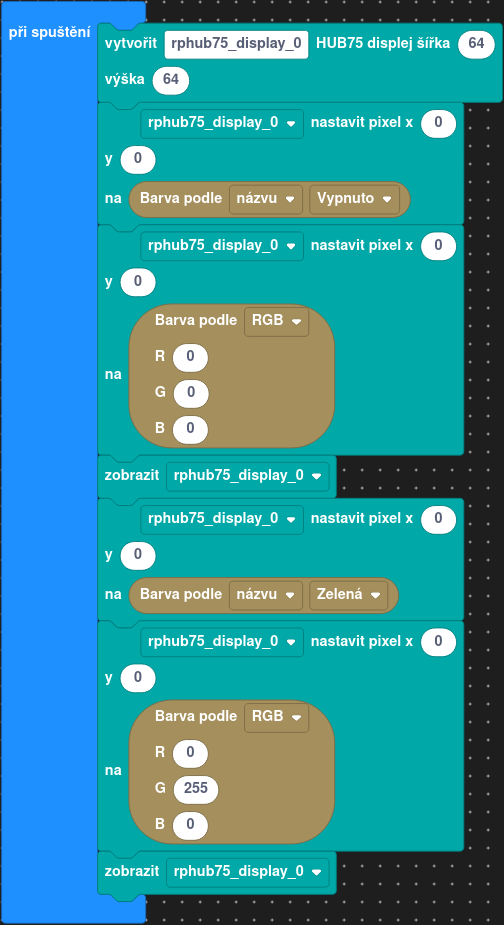The width and height of the screenshot is (504, 925).
Task: Open the "názvu" dropdown beside Zelená
Action: pos(266,596)
